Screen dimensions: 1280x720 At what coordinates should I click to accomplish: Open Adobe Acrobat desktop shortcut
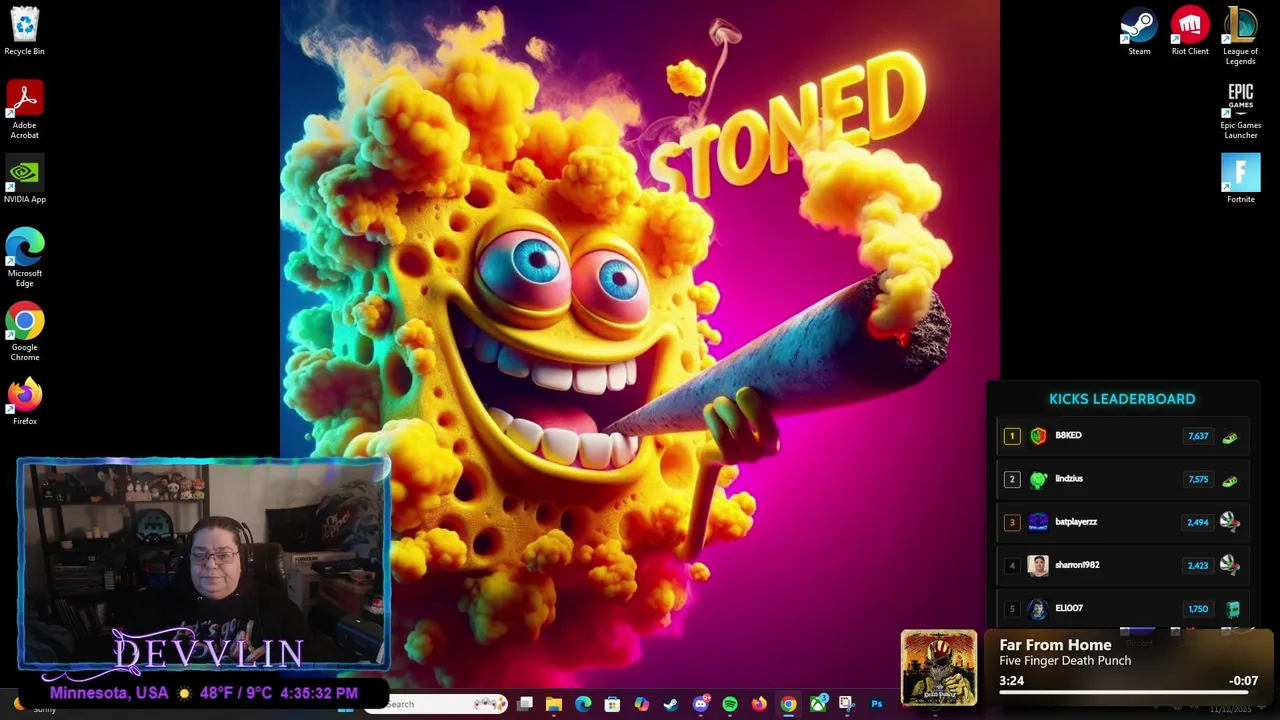click(x=24, y=110)
